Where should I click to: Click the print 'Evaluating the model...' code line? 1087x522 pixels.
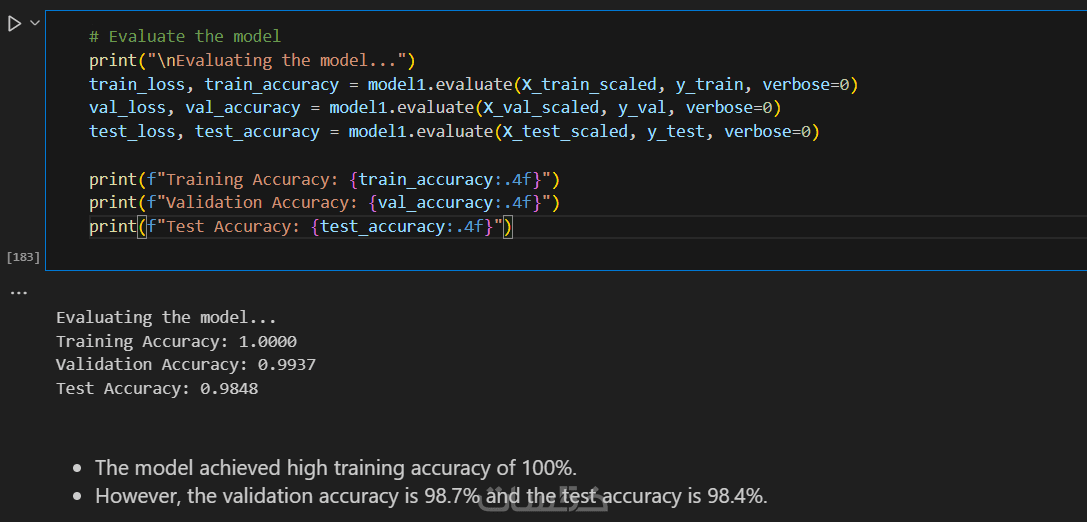[251, 60]
